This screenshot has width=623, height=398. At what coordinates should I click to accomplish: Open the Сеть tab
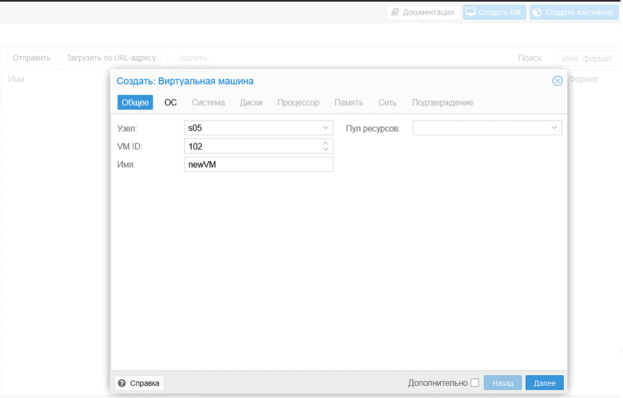point(387,102)
